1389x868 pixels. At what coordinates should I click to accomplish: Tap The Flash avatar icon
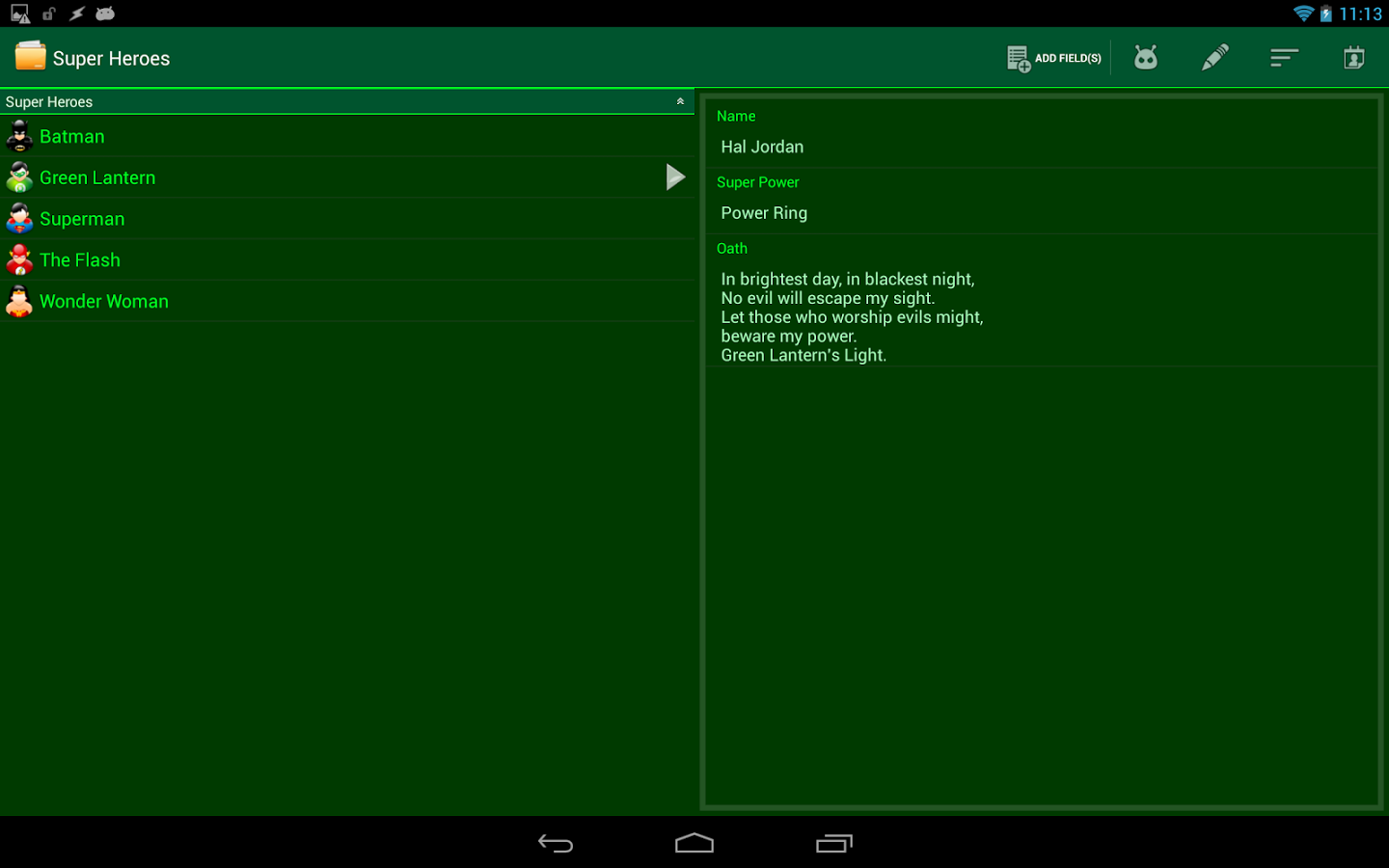pos(19,259)
